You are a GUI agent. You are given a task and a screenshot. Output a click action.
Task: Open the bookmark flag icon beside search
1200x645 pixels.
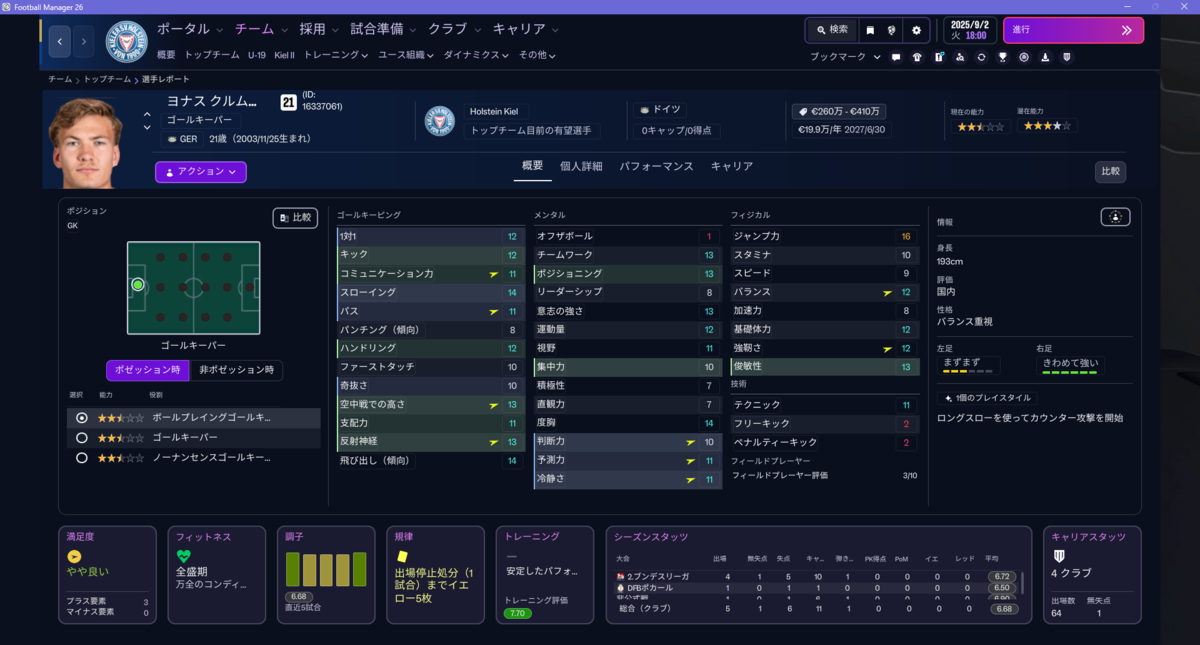click(870, 30)
